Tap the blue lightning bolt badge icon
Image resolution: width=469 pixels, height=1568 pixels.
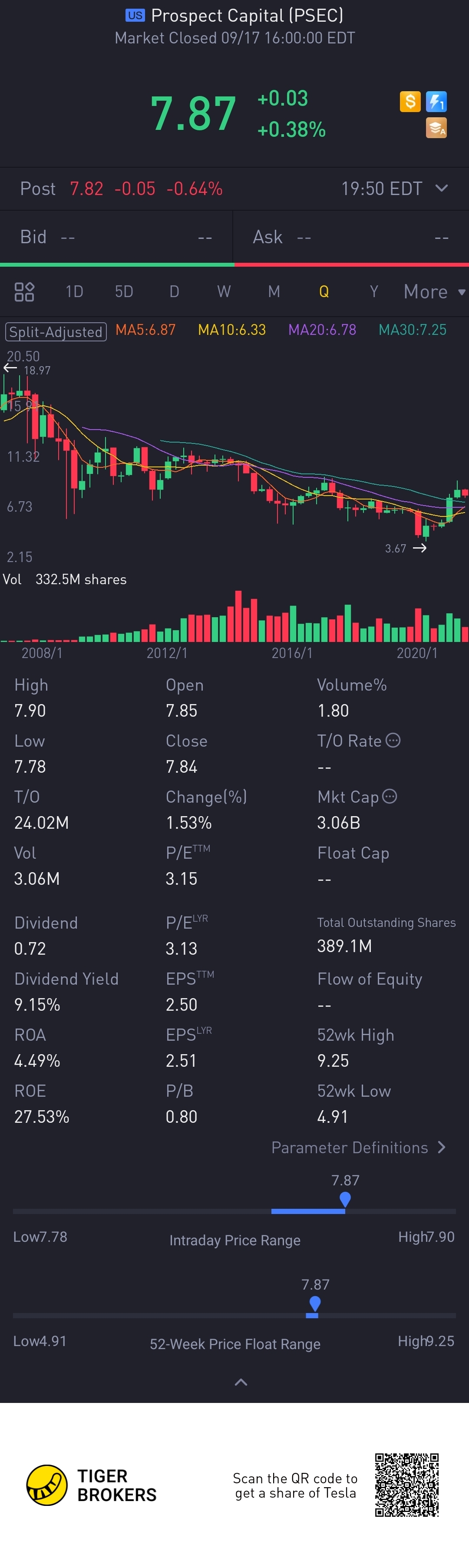point(436,101)
